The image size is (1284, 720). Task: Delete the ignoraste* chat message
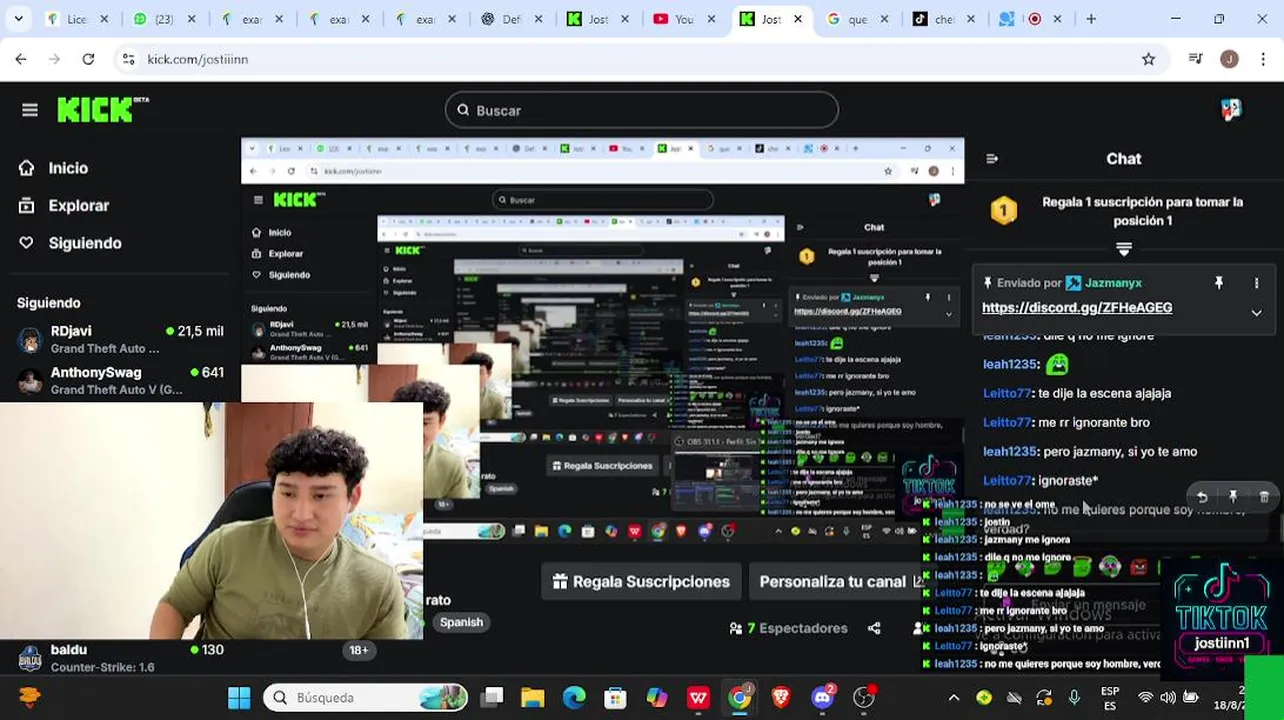pyautogui.click(x=1264, y=497)
